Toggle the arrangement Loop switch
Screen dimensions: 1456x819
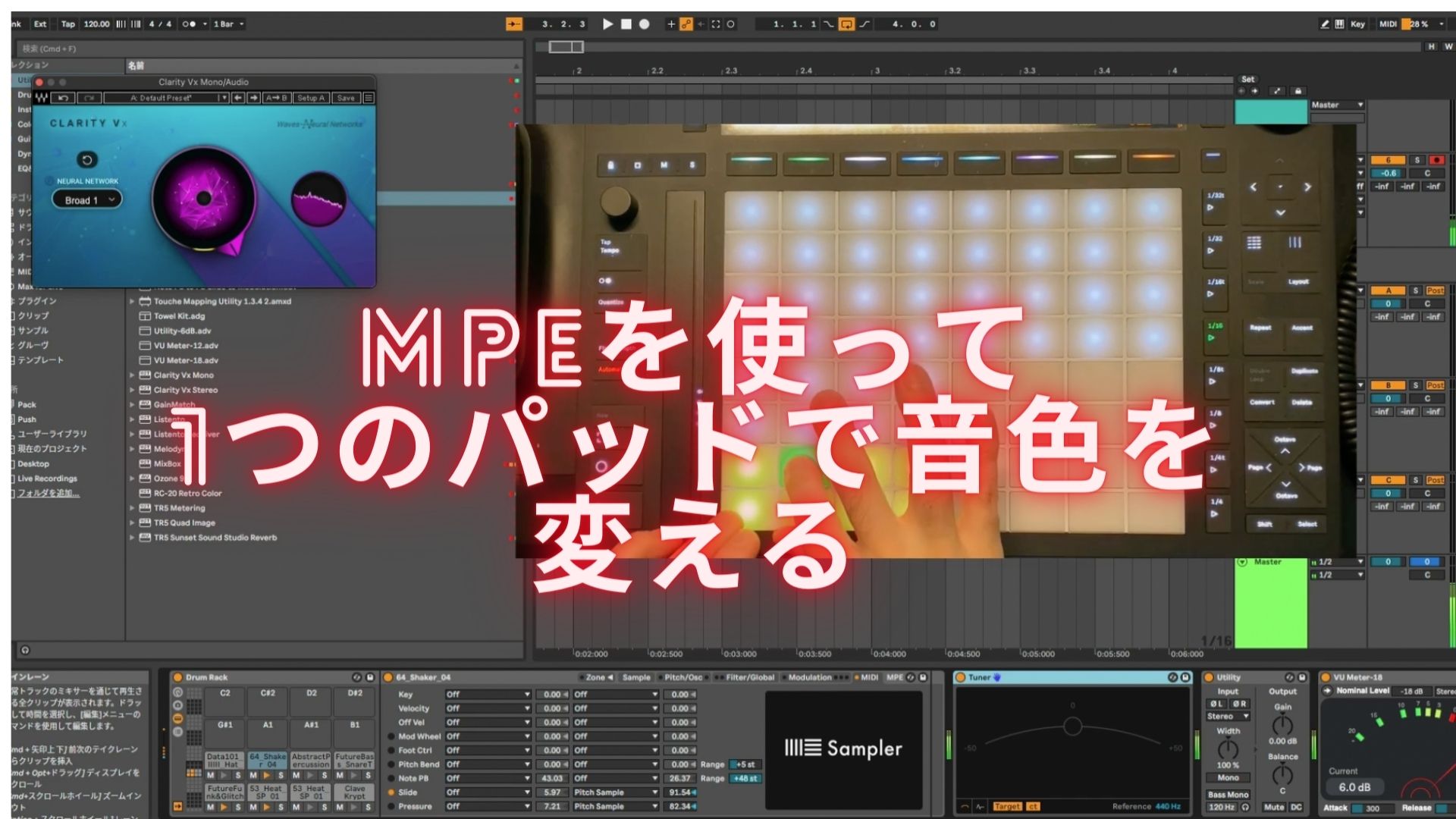(x=846, y=24)
